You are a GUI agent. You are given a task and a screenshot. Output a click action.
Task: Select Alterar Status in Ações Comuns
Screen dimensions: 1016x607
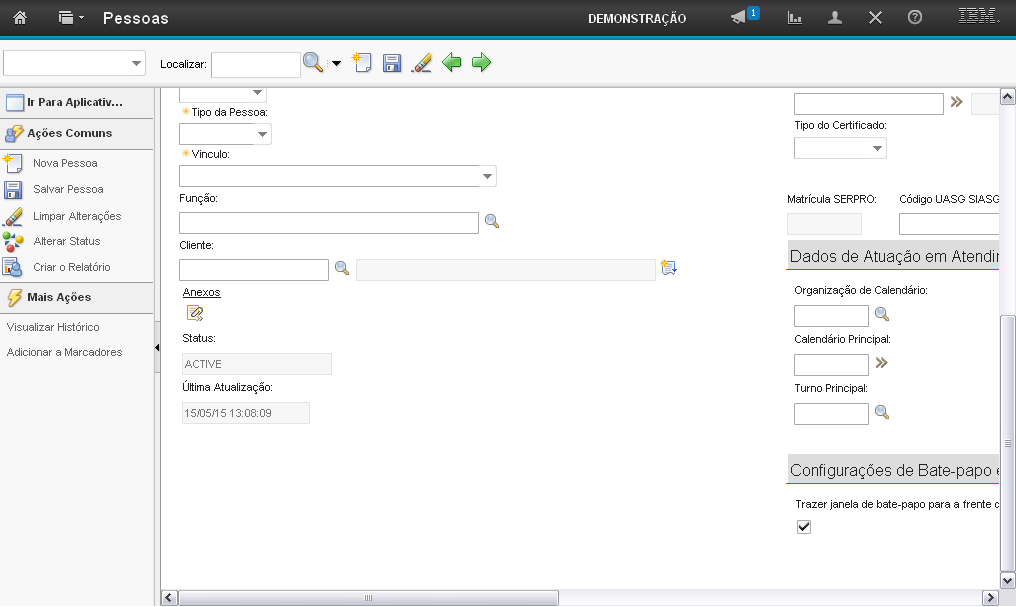(66, 241)
